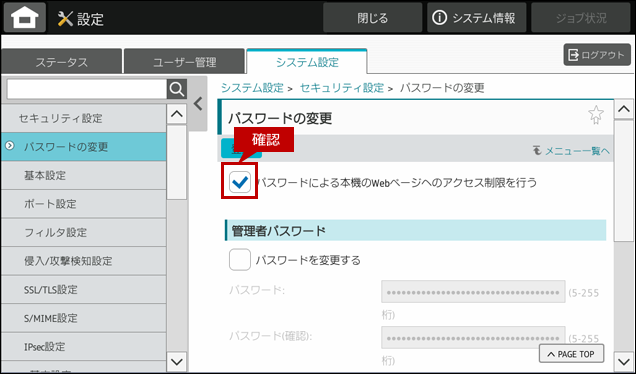Image resolution: width=636 pixels, height=374 pixels.
Task: Click the ログアウト button
Action: (597, 55)
